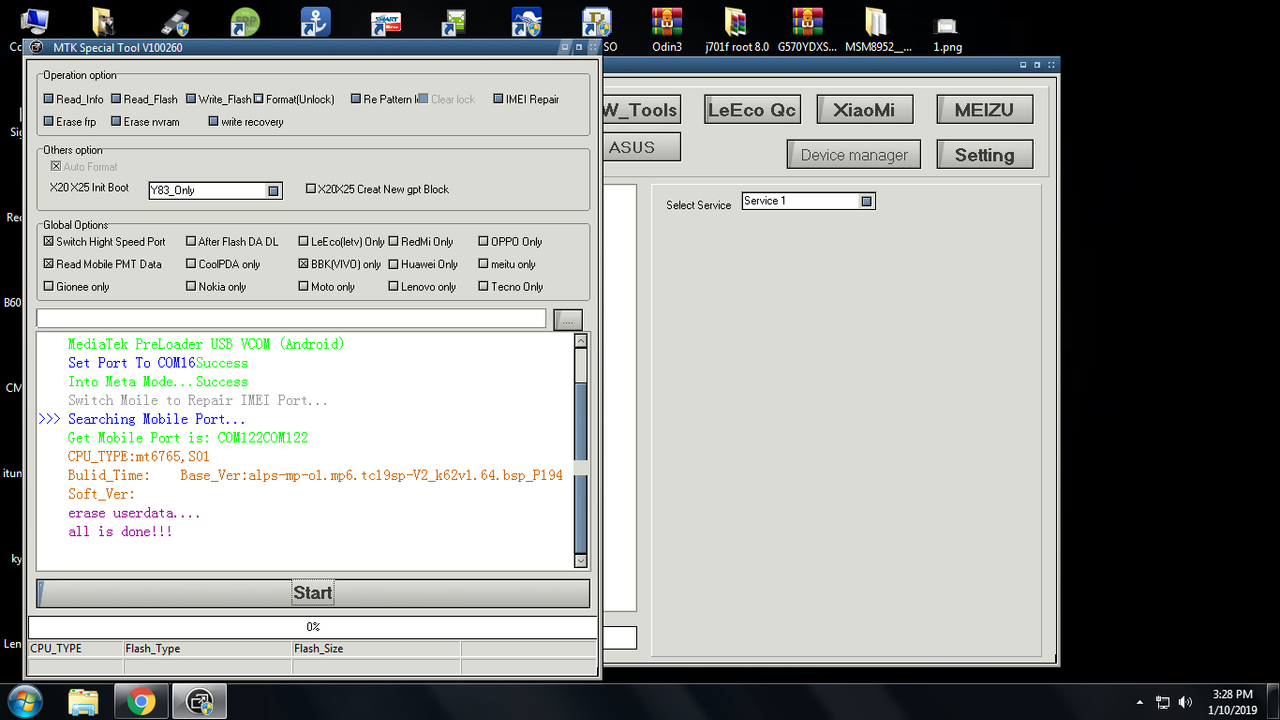Open the Computer desktop icon
This screenshot has width=1280, height=720.
tap(33, 22)
